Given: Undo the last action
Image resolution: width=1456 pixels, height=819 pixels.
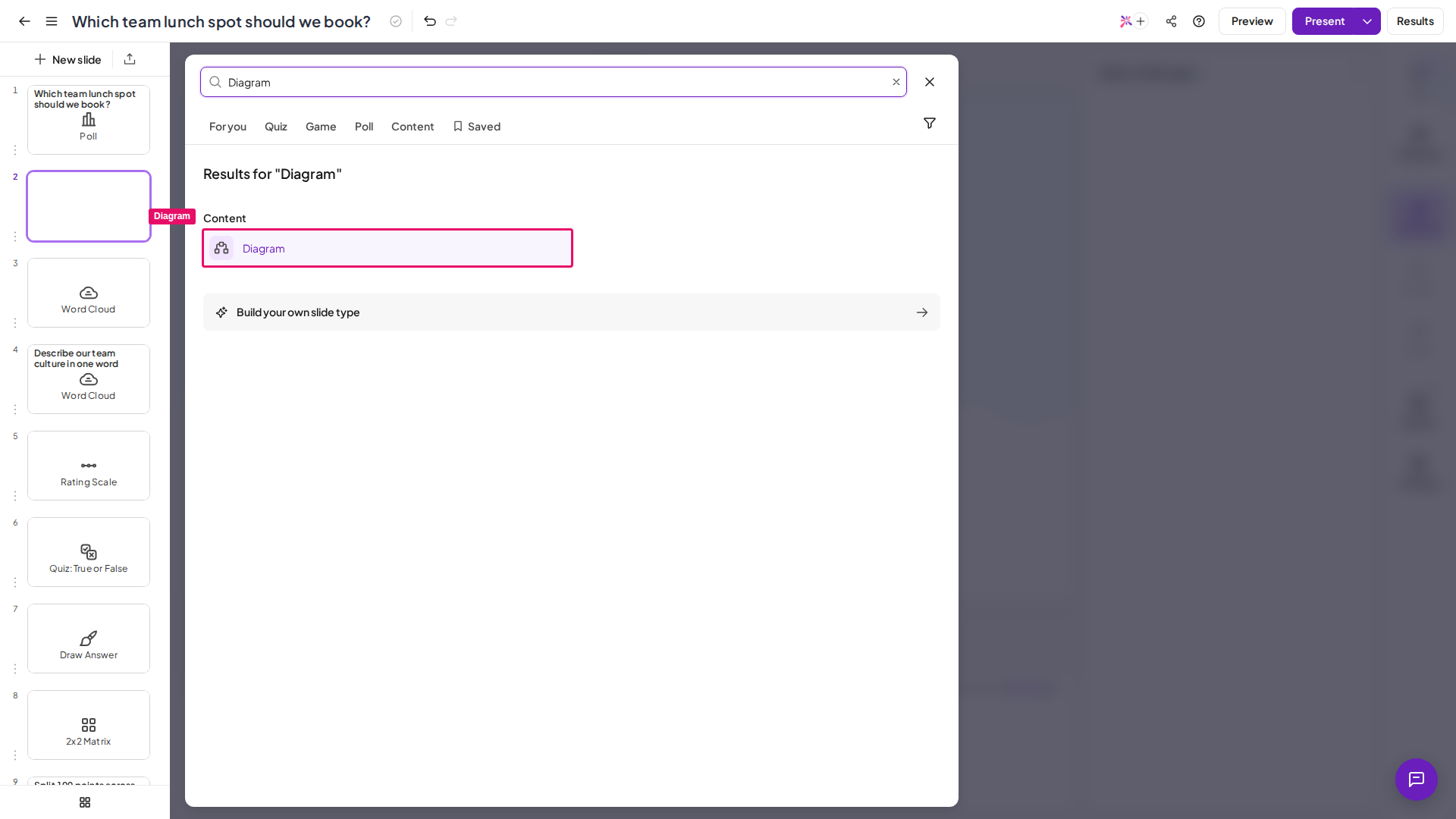Looking at the screenshot, I should [x=430, y=21].
